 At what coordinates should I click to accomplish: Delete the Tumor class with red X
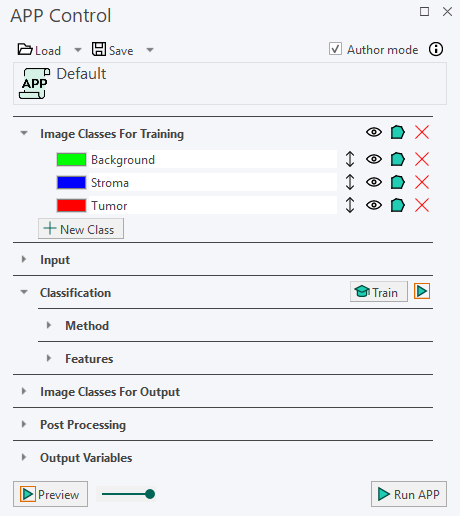(422, 205)
